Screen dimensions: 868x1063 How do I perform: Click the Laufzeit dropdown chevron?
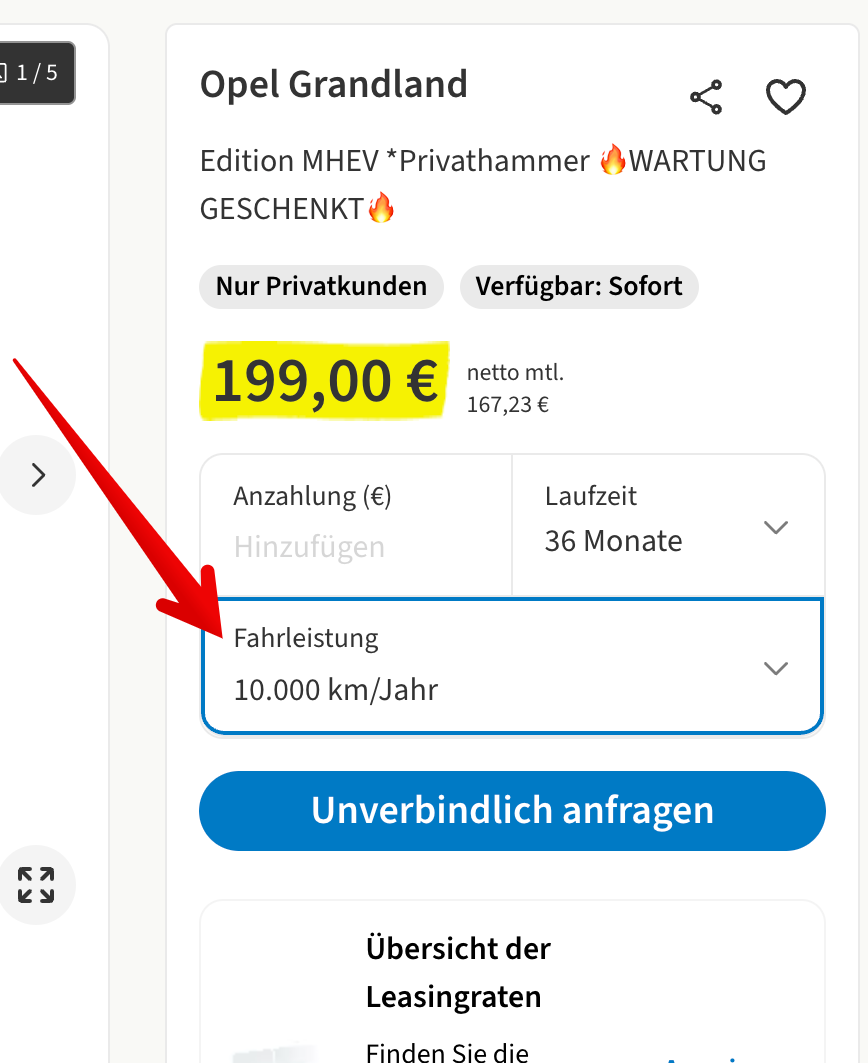pos(776,527)
